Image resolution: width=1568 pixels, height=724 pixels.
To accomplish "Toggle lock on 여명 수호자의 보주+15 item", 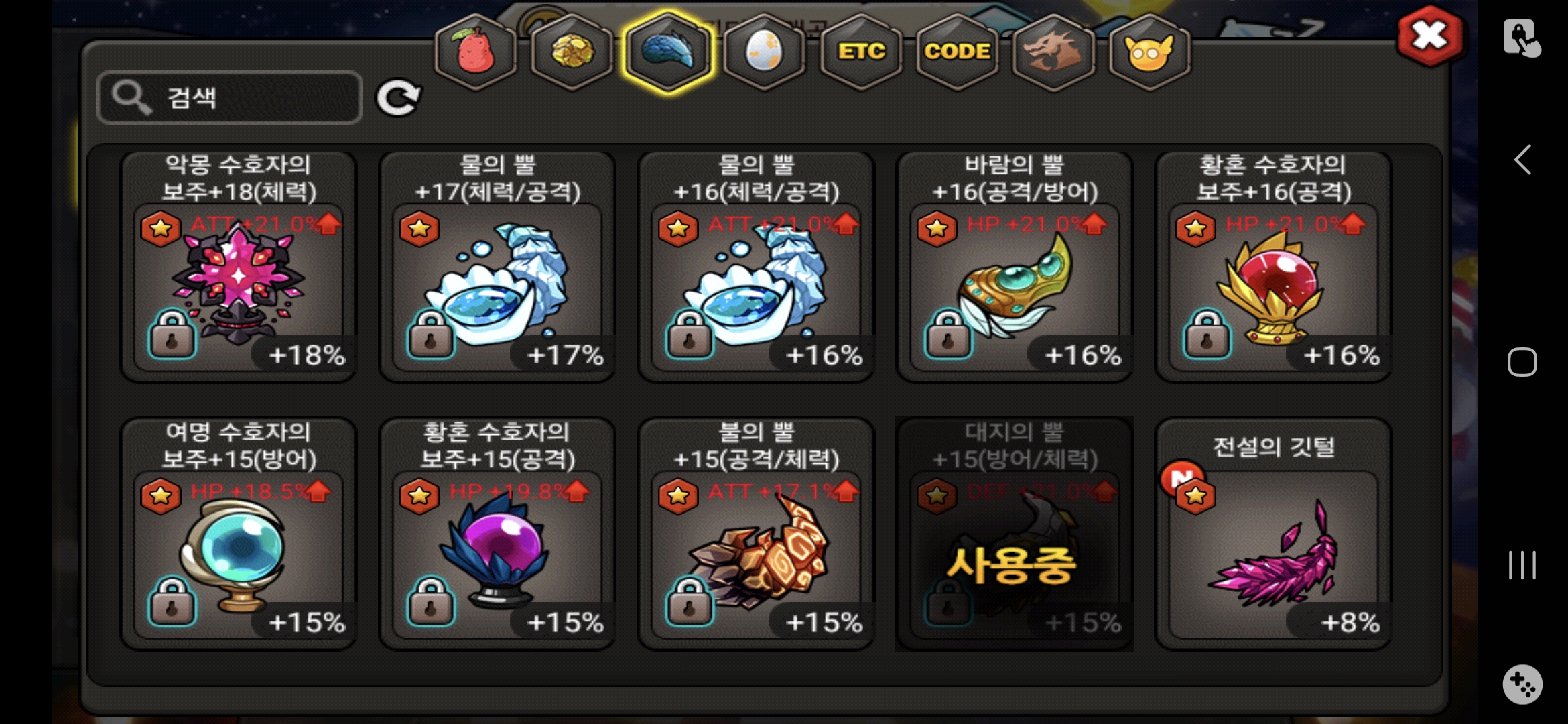I will point(173,601).
